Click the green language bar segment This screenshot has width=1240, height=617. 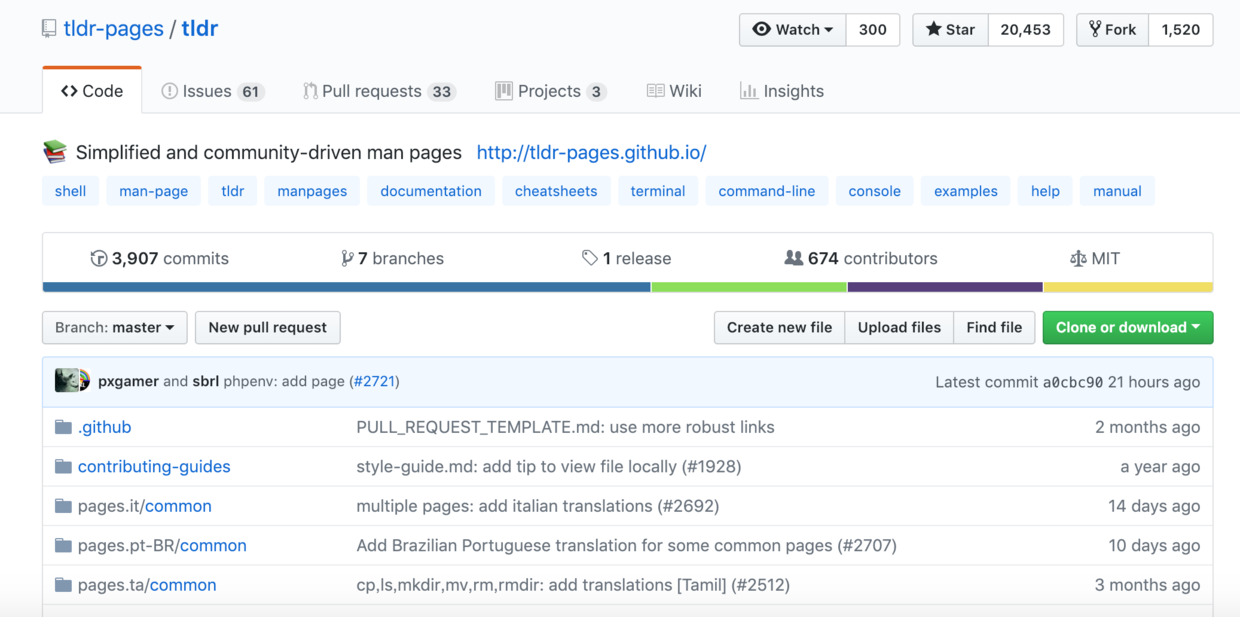749,287
